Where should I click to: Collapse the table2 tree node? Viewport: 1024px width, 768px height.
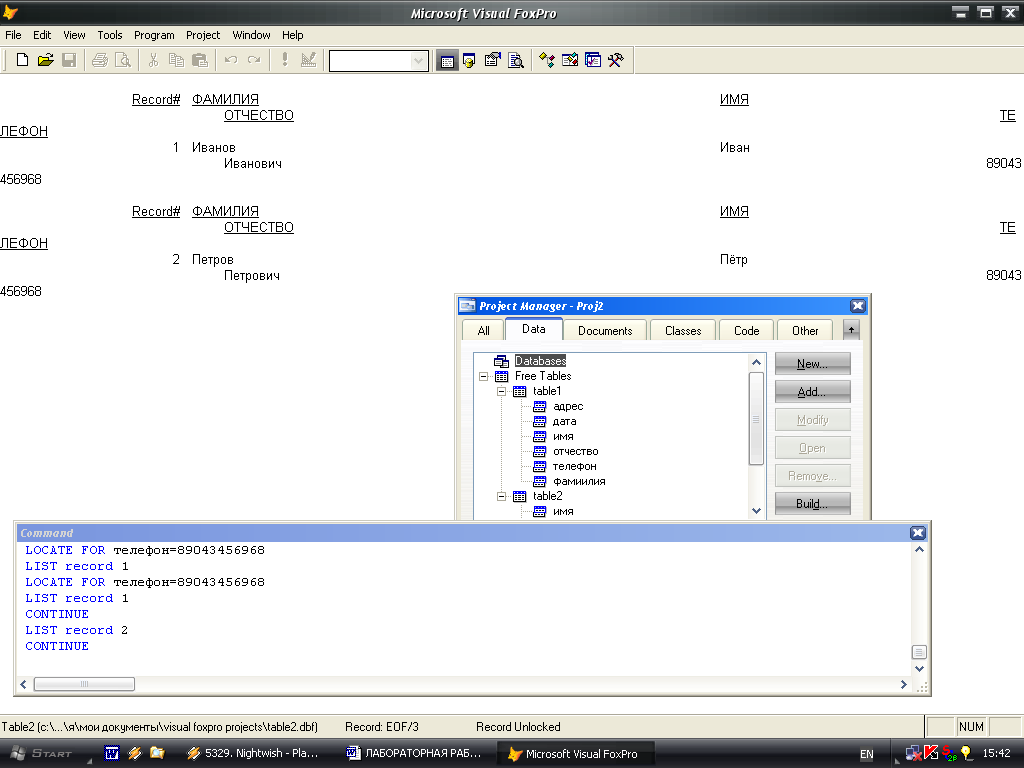click(502, 496)
